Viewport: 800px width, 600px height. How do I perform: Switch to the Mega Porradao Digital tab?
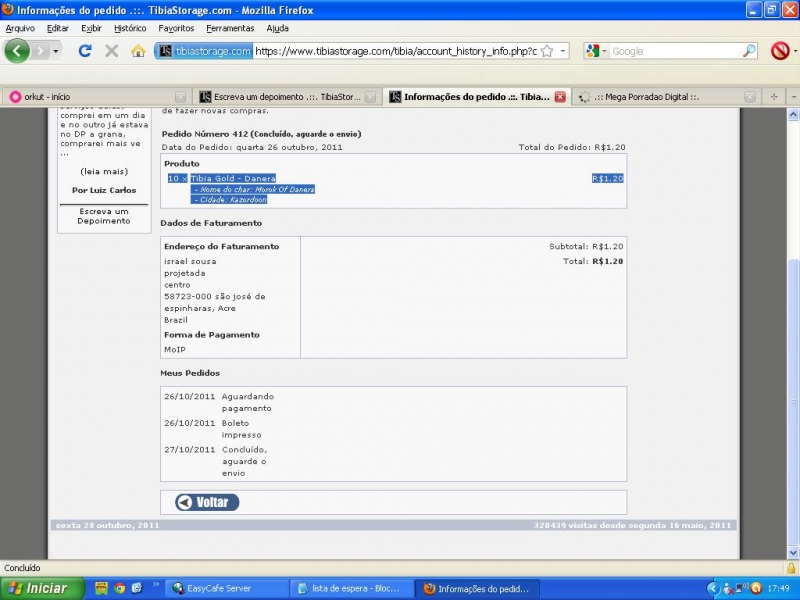666,96
